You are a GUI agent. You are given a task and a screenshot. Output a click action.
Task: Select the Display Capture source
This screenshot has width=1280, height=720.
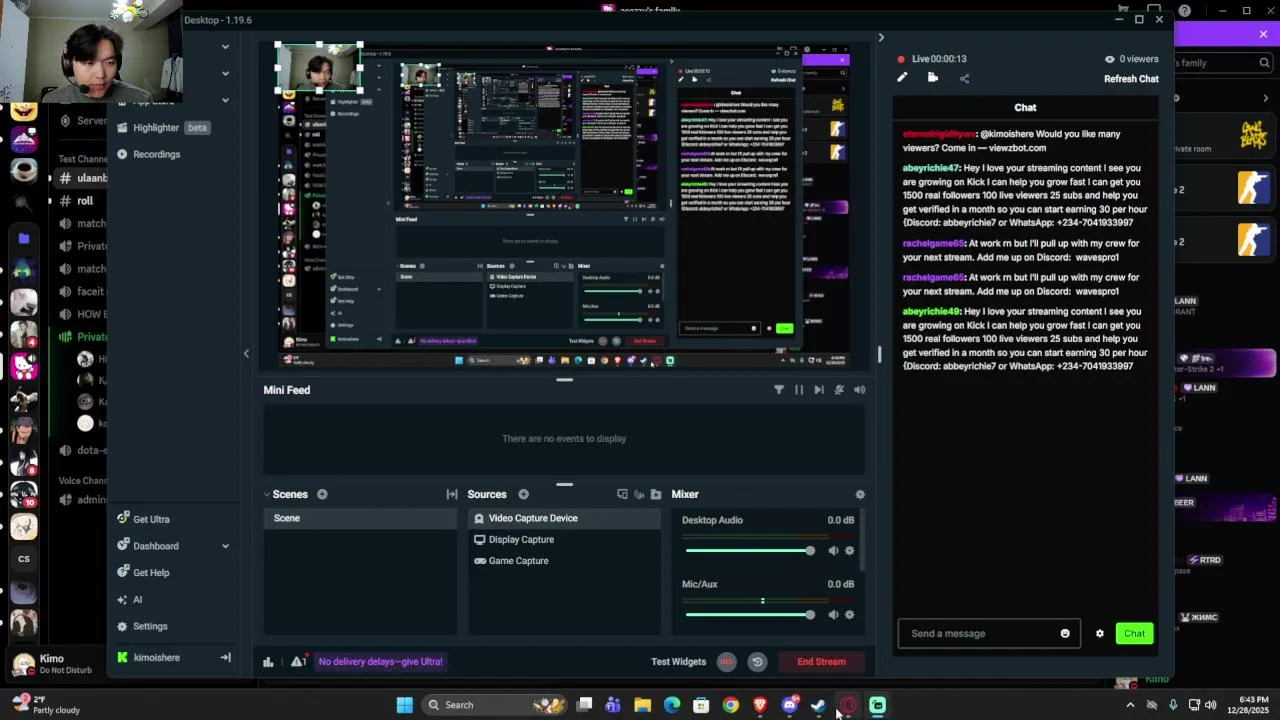tap(564, 540)
